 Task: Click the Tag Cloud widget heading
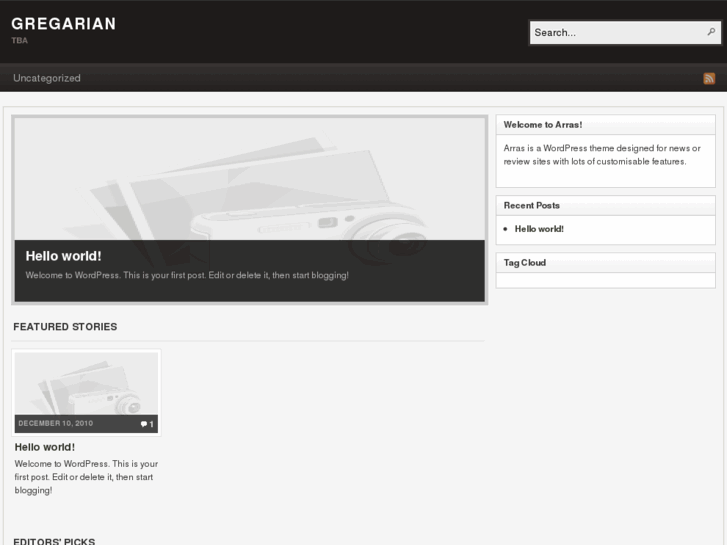click(525, 263)
